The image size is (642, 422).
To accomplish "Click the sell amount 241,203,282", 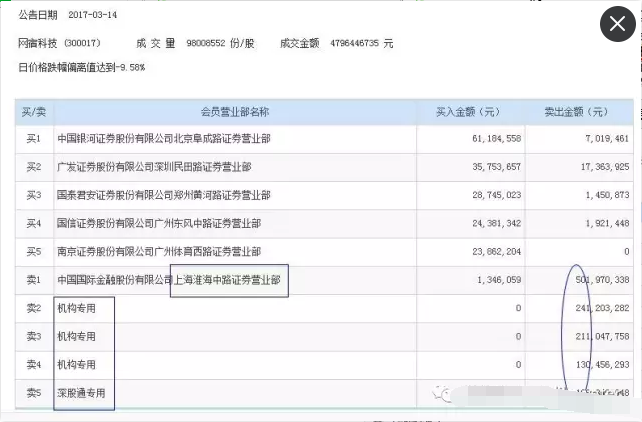I will pos(602,308).
